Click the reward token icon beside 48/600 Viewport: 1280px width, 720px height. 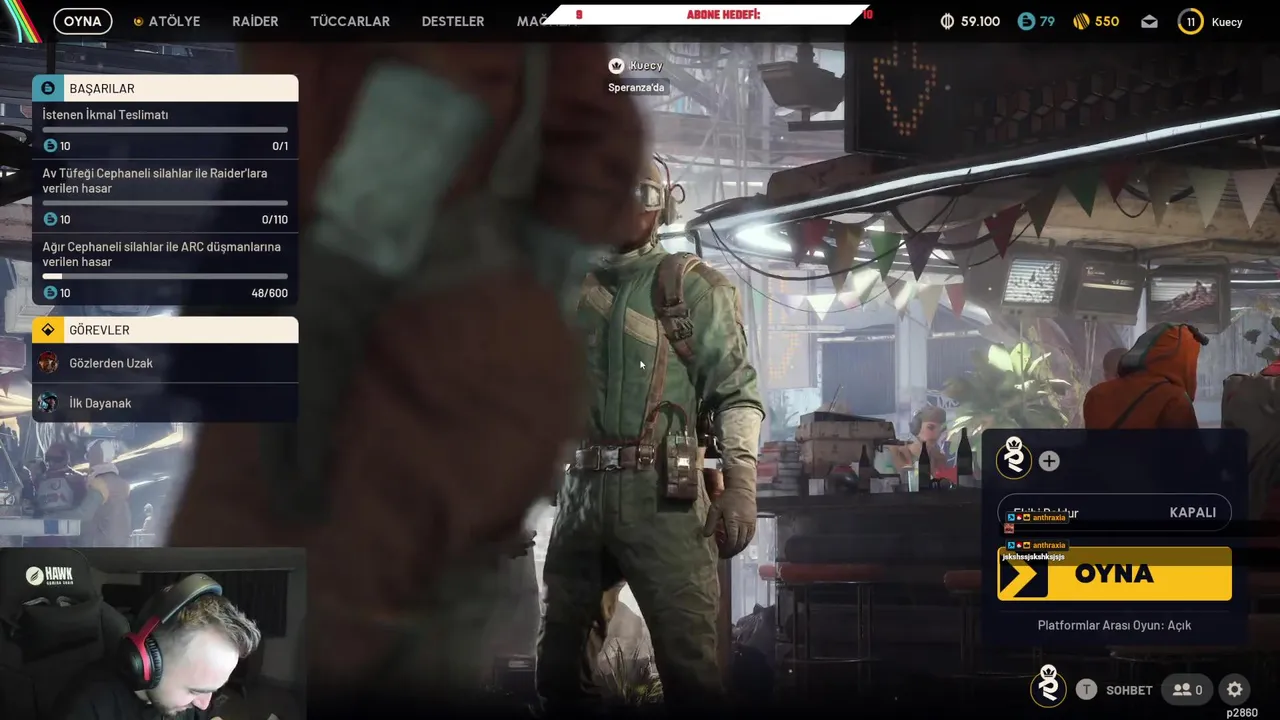pos(50,293)
